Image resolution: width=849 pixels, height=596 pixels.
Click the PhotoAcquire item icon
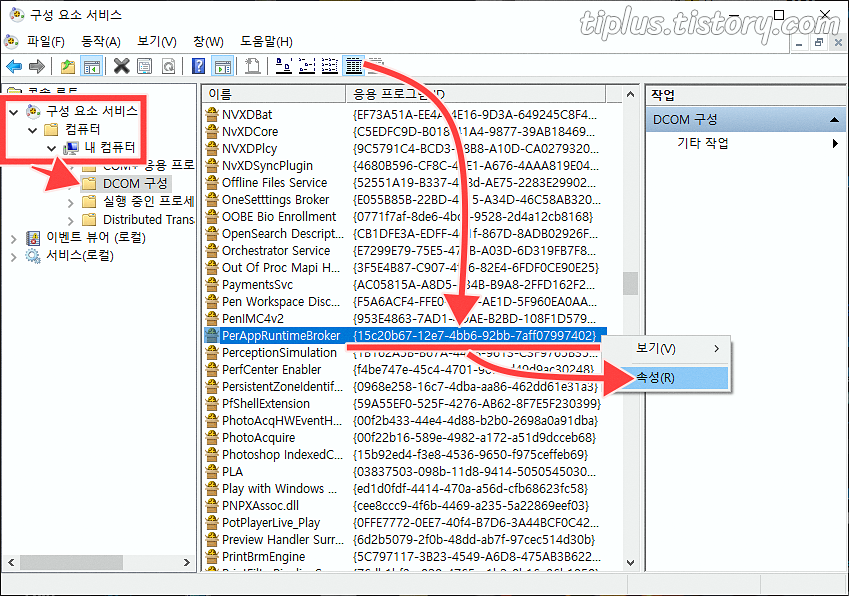(x=212, y=437)
